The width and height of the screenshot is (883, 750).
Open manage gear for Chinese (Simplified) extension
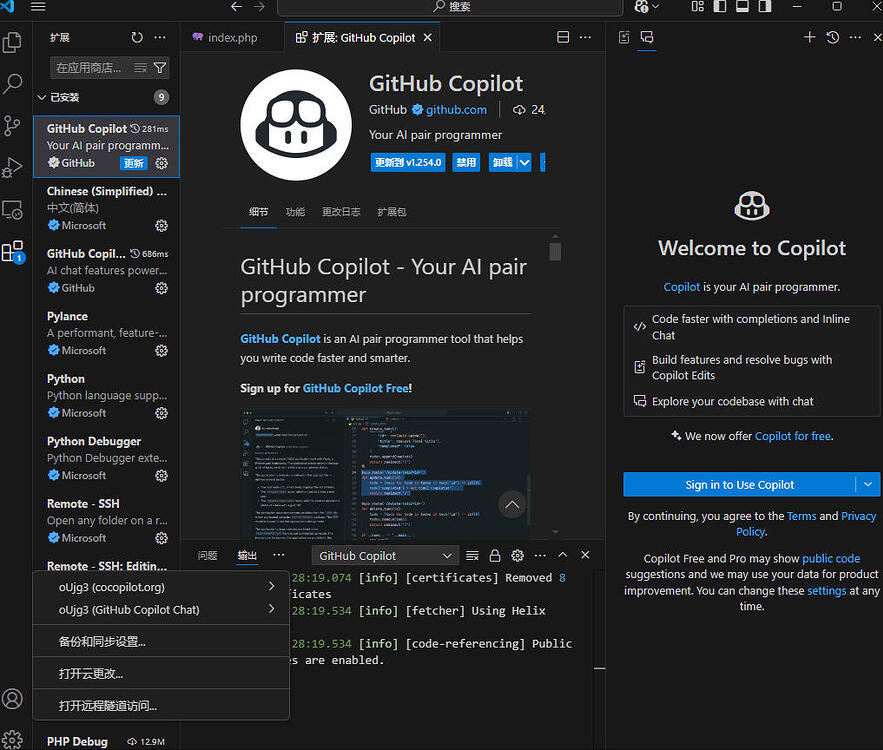162,226
